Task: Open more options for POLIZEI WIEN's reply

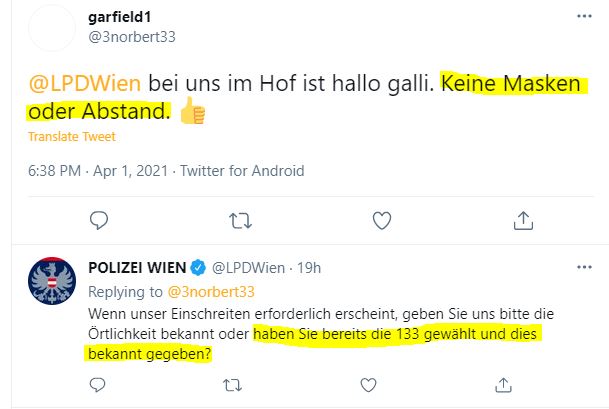Action: pos(584,267)
